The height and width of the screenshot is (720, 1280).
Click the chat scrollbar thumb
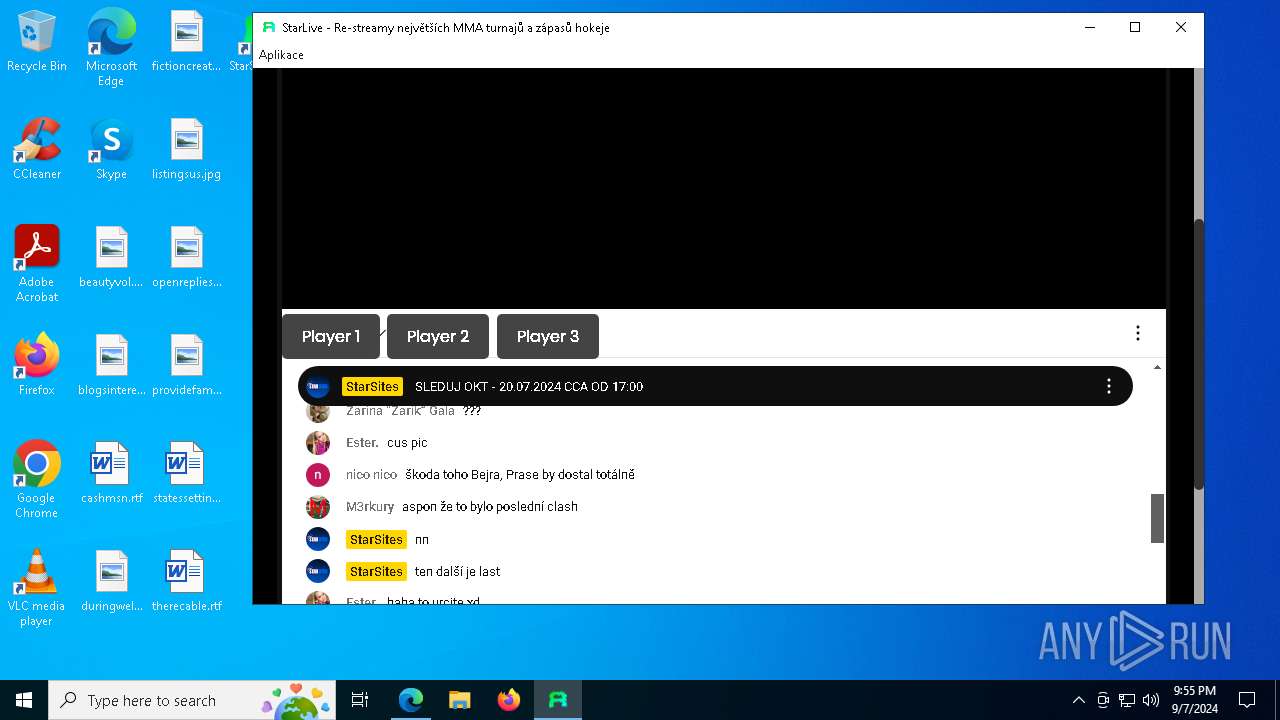pos(1157,518)
